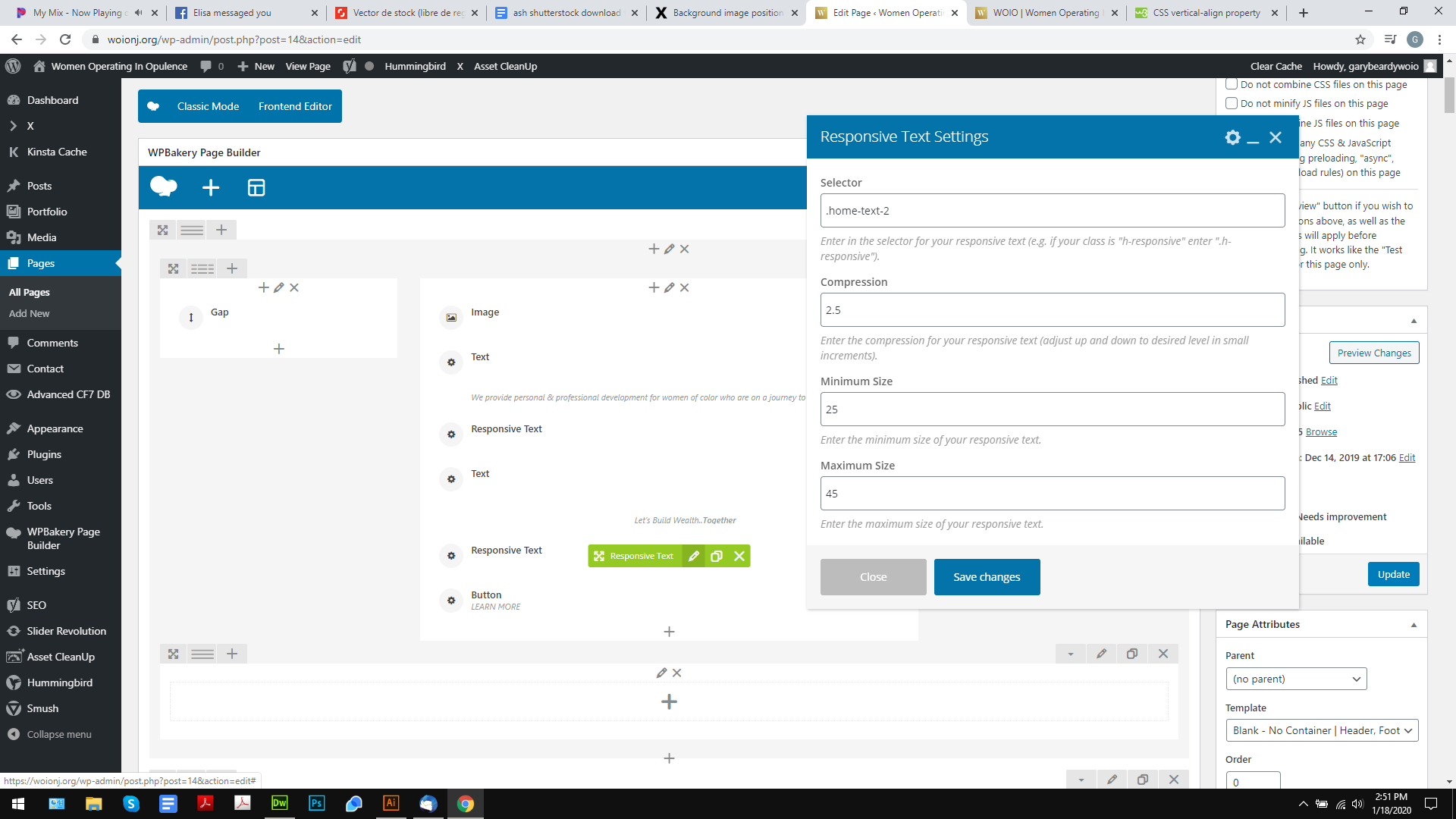
Task: Click the WPBakery cloud logo in builder toolbar
Action: [x=163, y=187]
